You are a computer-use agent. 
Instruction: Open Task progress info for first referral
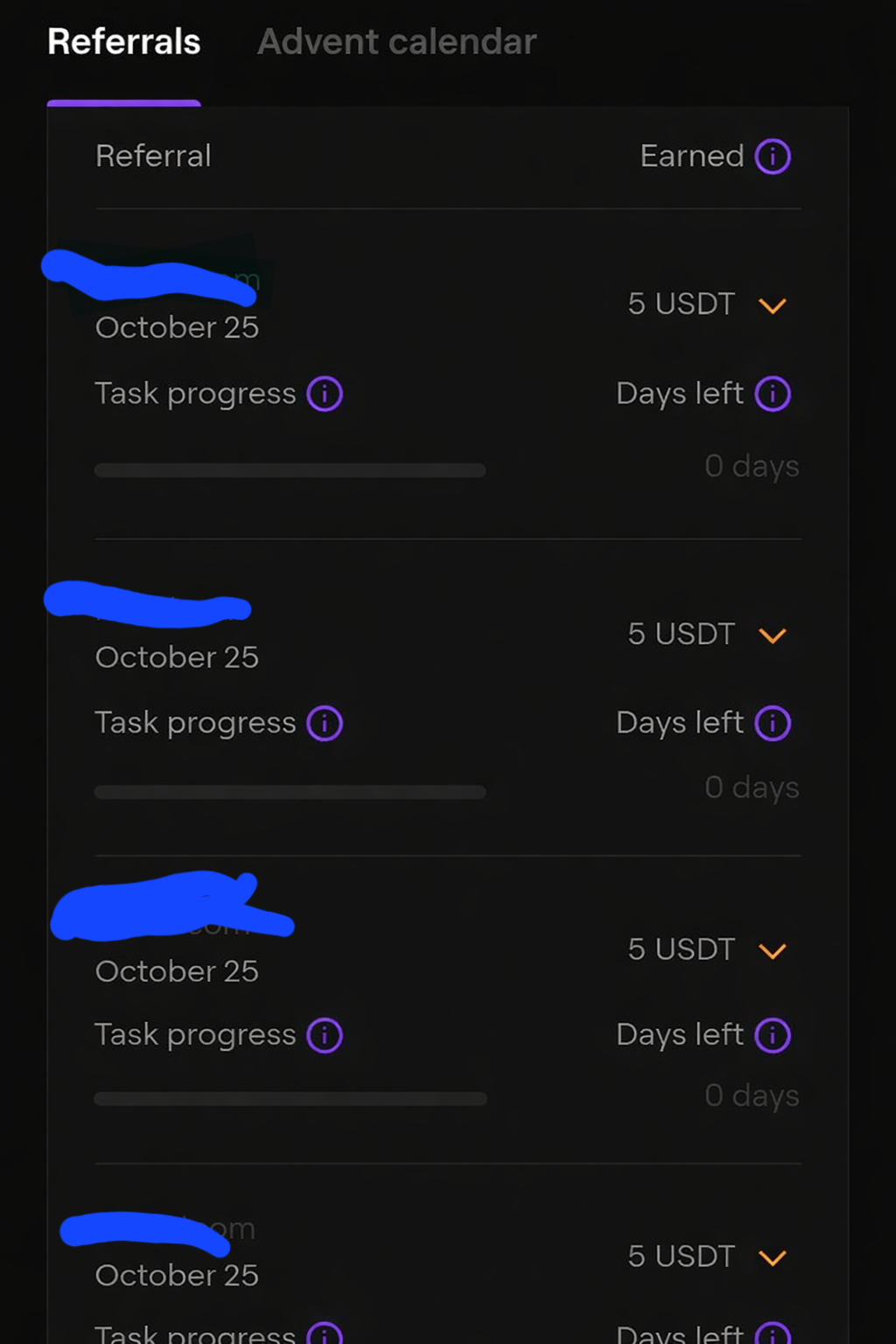pyautogui.click(x=325, y=394)
